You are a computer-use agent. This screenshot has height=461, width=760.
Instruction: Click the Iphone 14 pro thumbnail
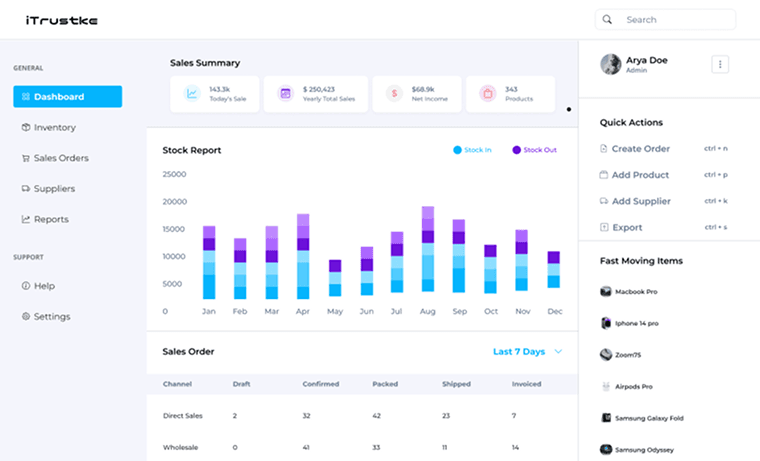606,323
